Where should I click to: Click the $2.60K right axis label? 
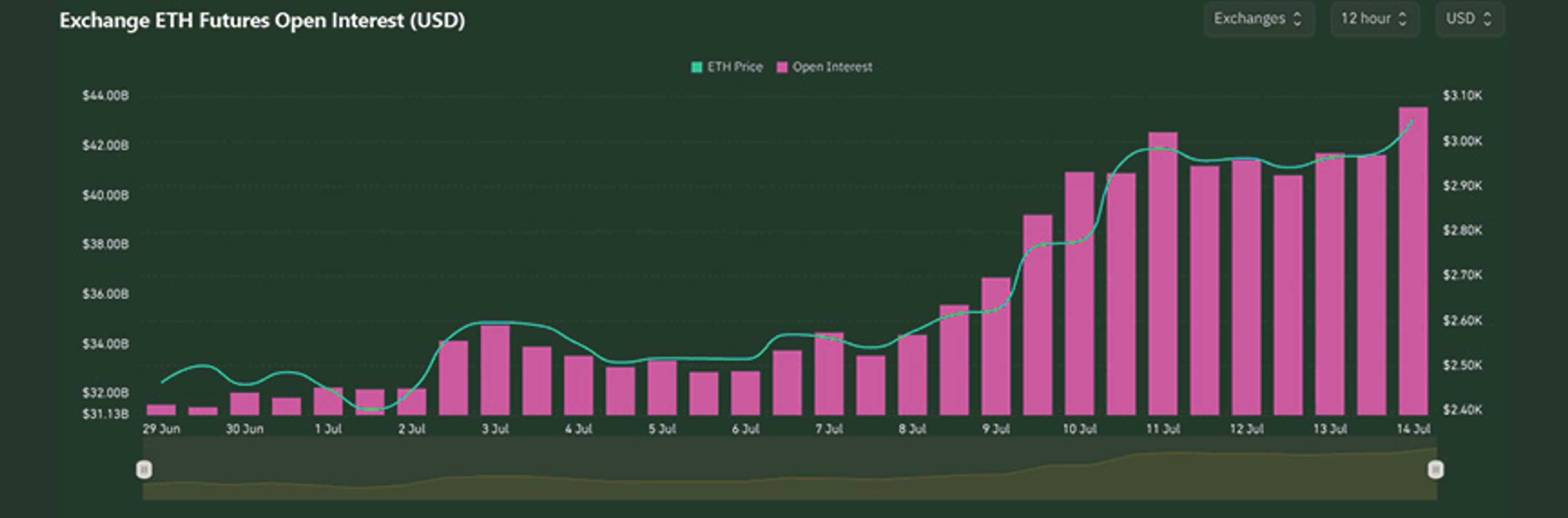pos(1462,320)
